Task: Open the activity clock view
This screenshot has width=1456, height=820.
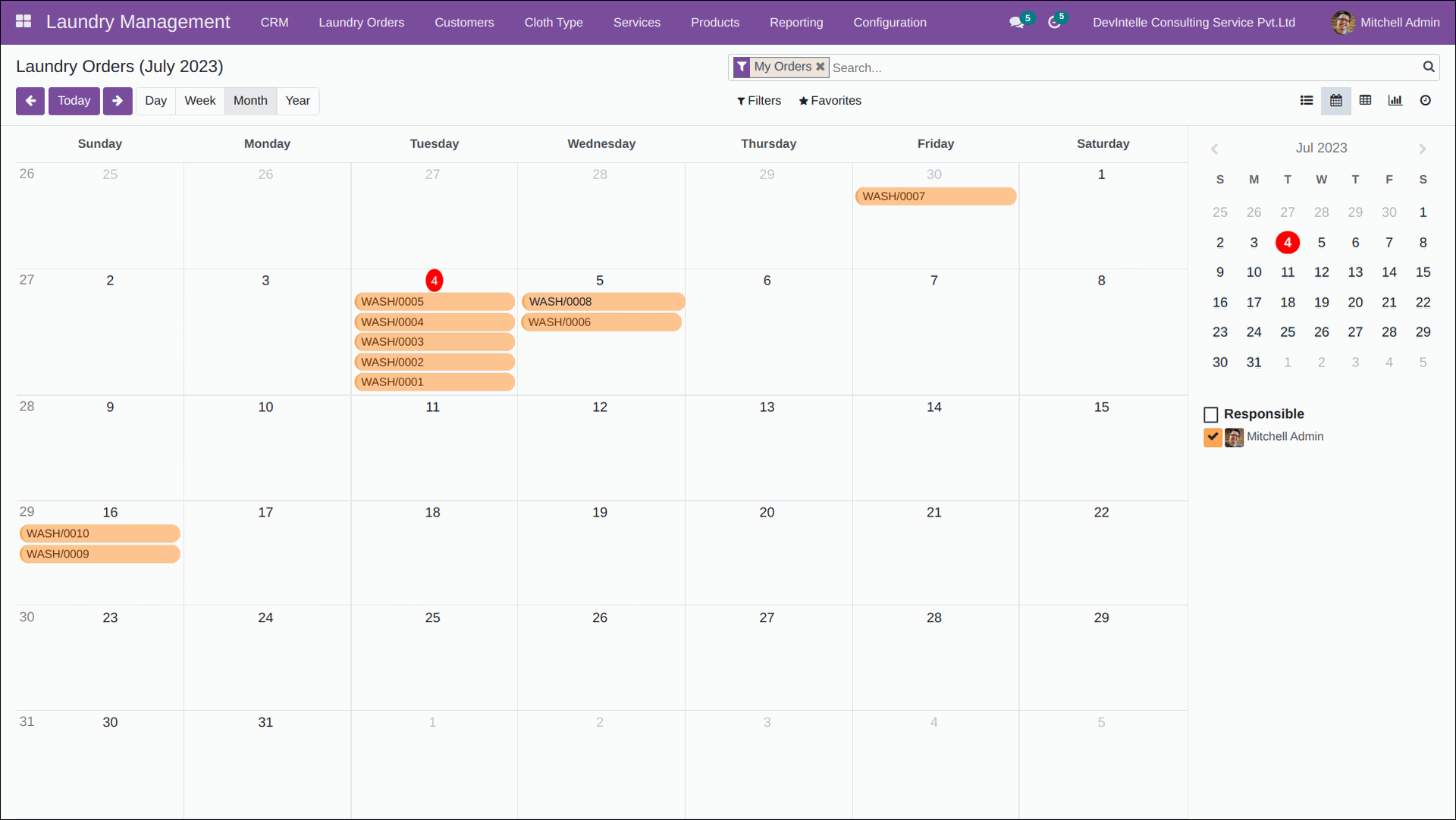Action: click(1425, 100)
